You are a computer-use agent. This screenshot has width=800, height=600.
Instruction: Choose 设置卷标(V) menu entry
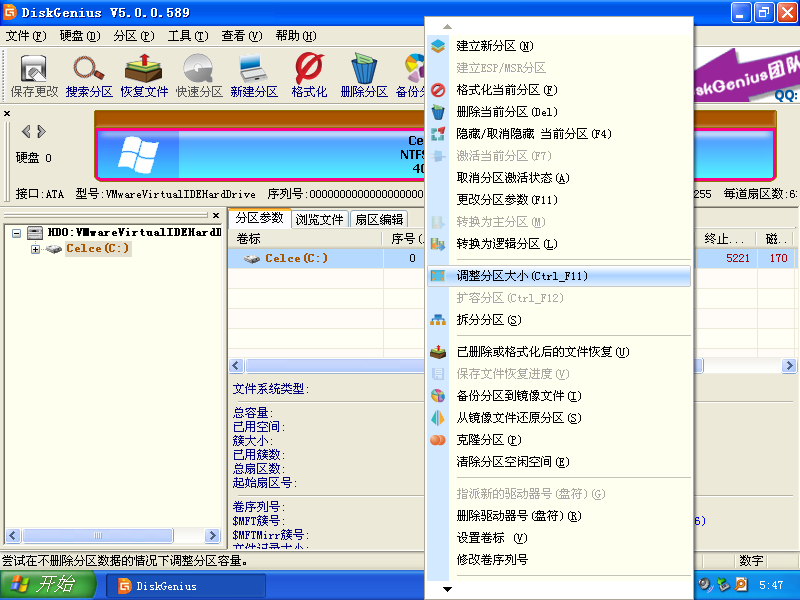(559, 538)
